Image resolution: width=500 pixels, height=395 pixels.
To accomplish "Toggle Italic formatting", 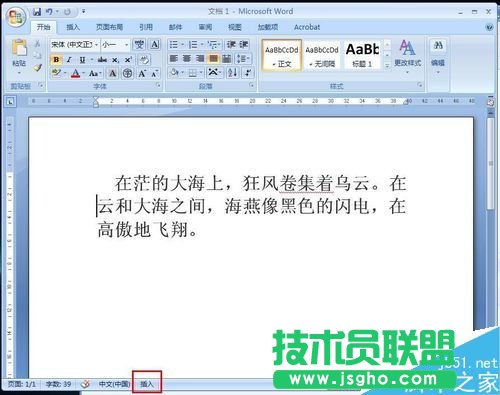I will pyautogui.click(x=69, y=60).
